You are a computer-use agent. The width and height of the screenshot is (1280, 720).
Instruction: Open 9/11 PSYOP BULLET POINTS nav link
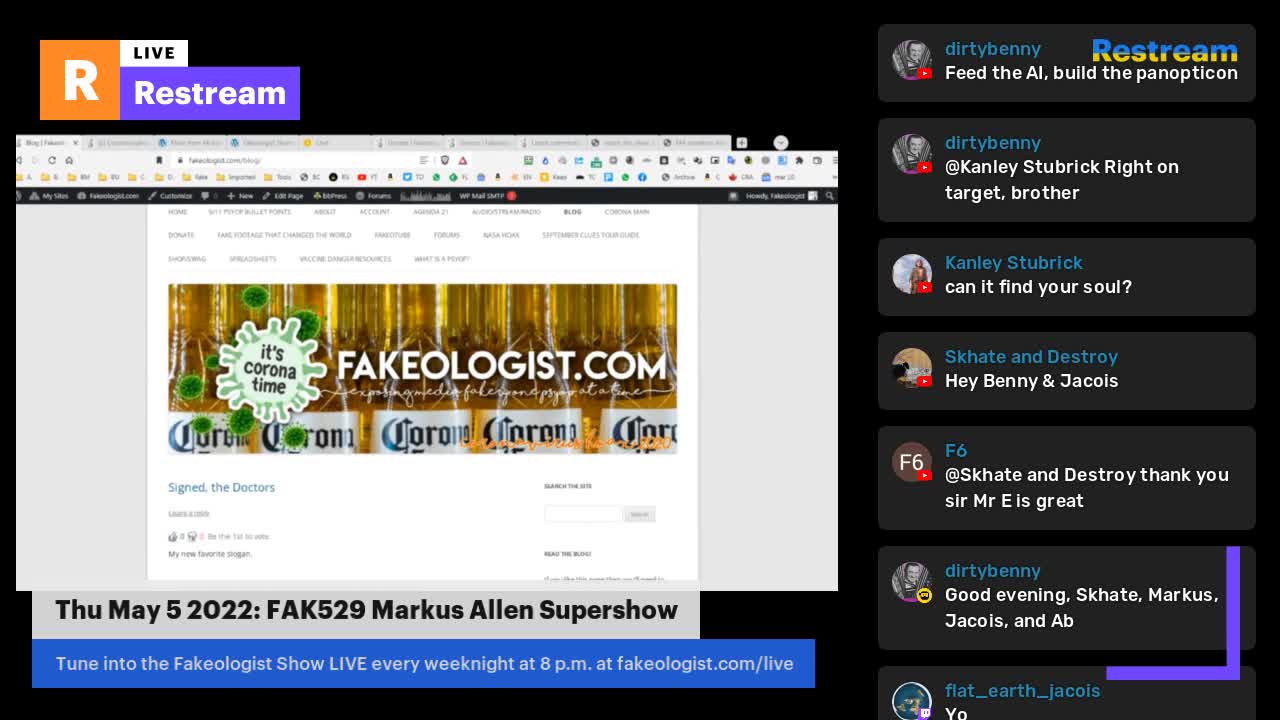point(249,212)
